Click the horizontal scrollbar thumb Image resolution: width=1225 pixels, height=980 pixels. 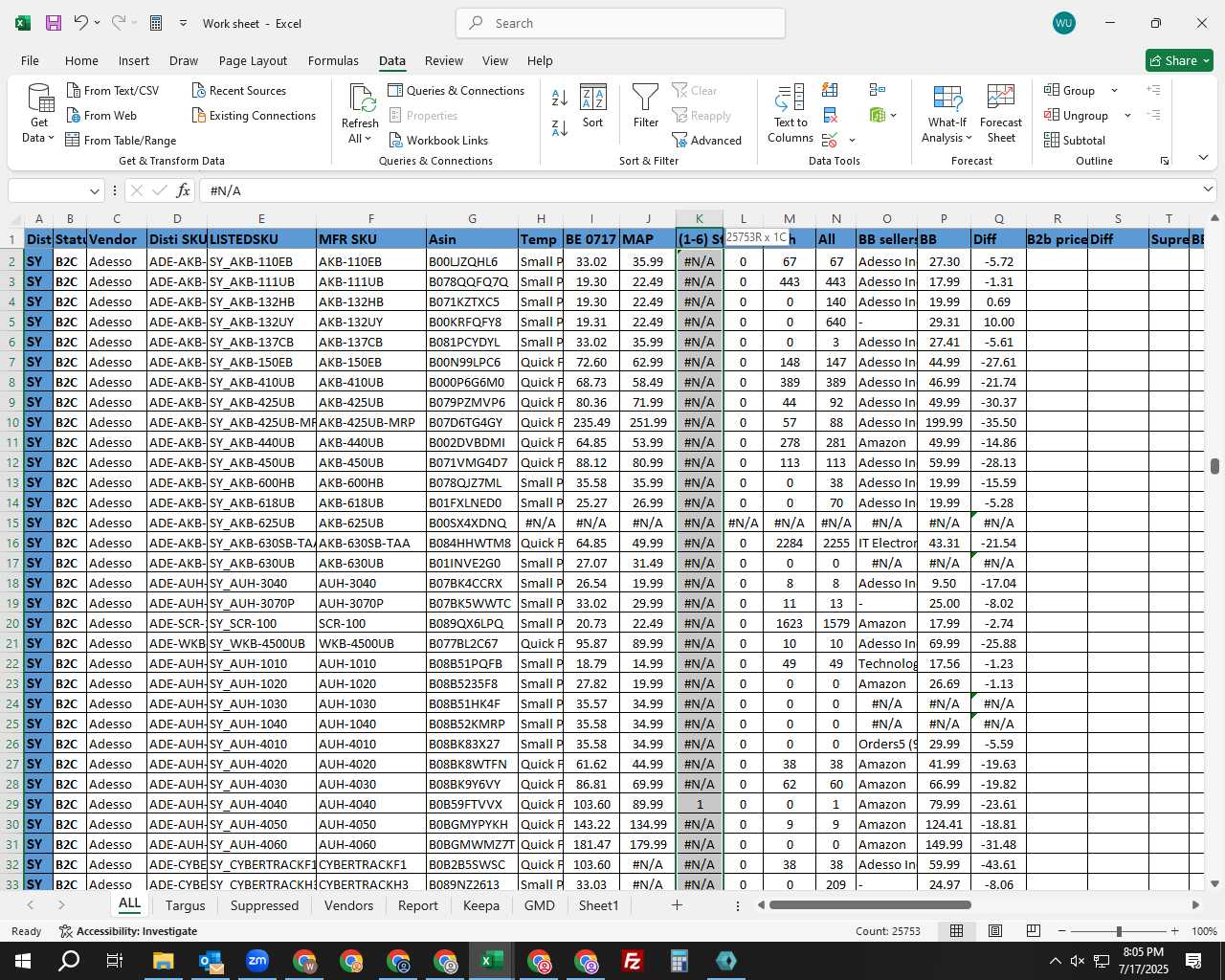[x=870, y=904]
